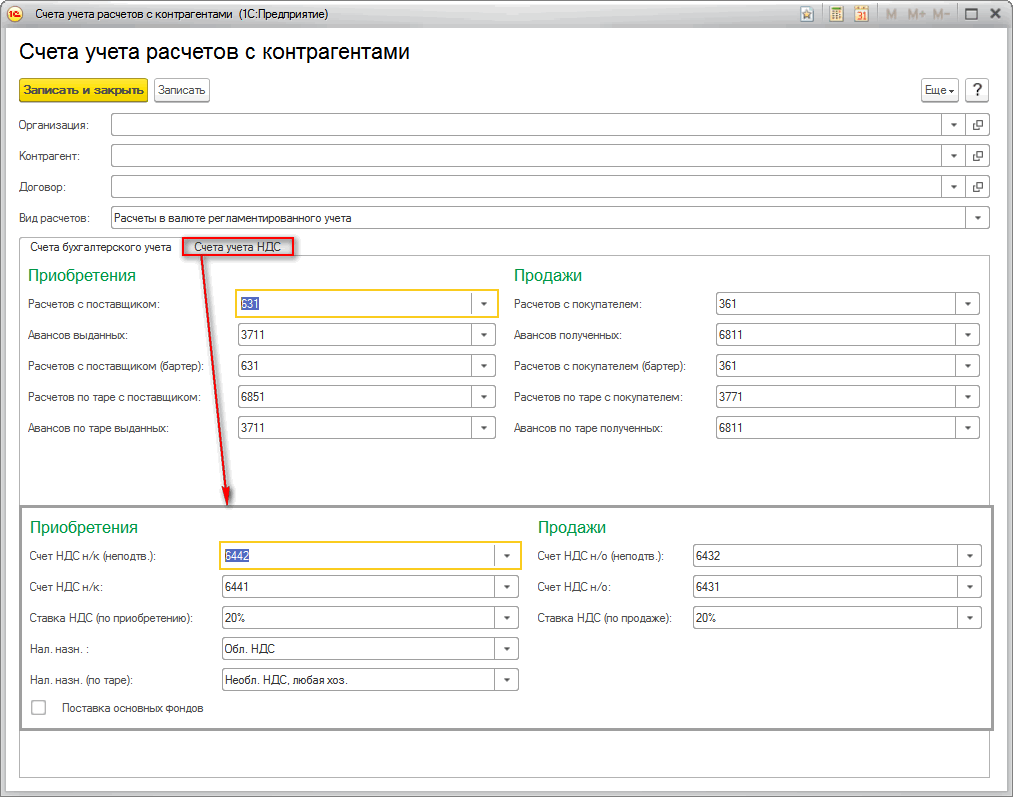Click the 1C application logo icon
The height and width of the screenshot is (797, 1013).
pos(15,14)
